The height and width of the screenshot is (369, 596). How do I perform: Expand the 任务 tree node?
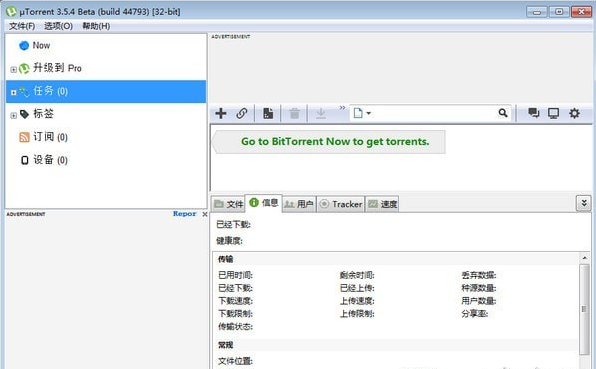(x=13, y=92)
